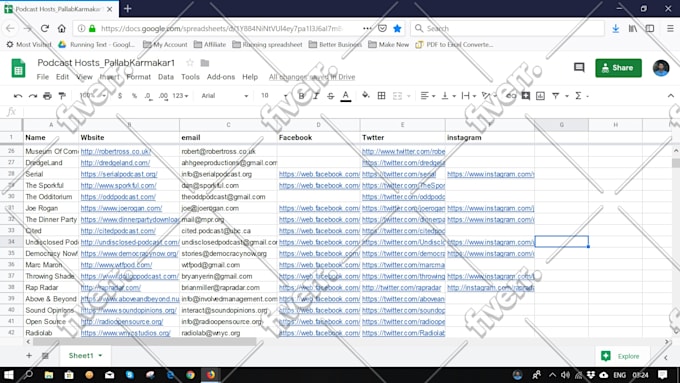Click the account profile avatar
The height and width of the screenshot is (383, 680).
click(661, 68)
